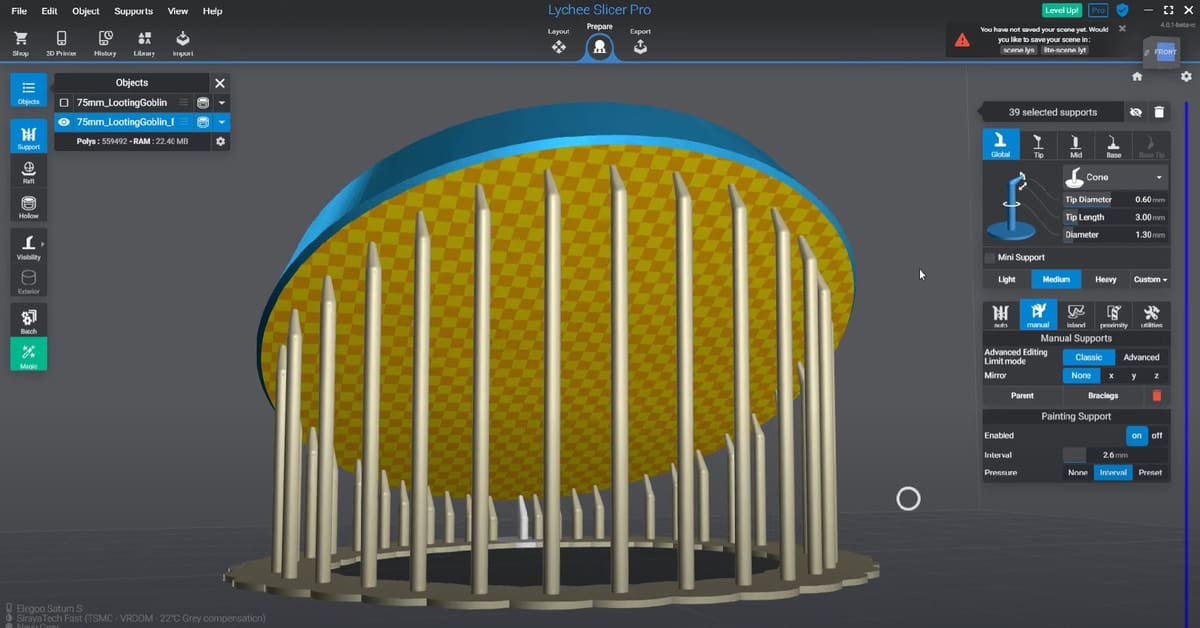The image size is (1200, 628).
Task: Adjust the Tip Diameter slider
Action: (x=1115, y=200)
